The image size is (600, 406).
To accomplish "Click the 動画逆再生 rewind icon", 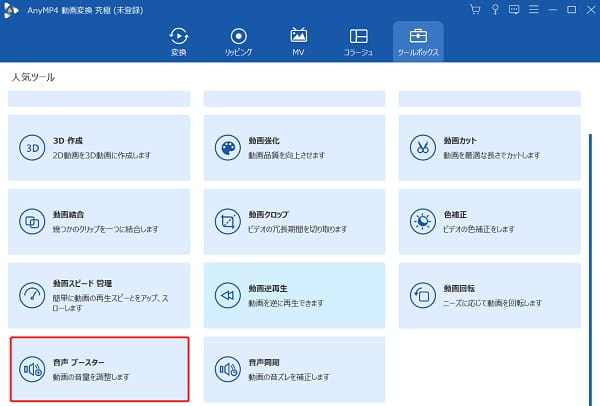I will [x=228, y=295].
